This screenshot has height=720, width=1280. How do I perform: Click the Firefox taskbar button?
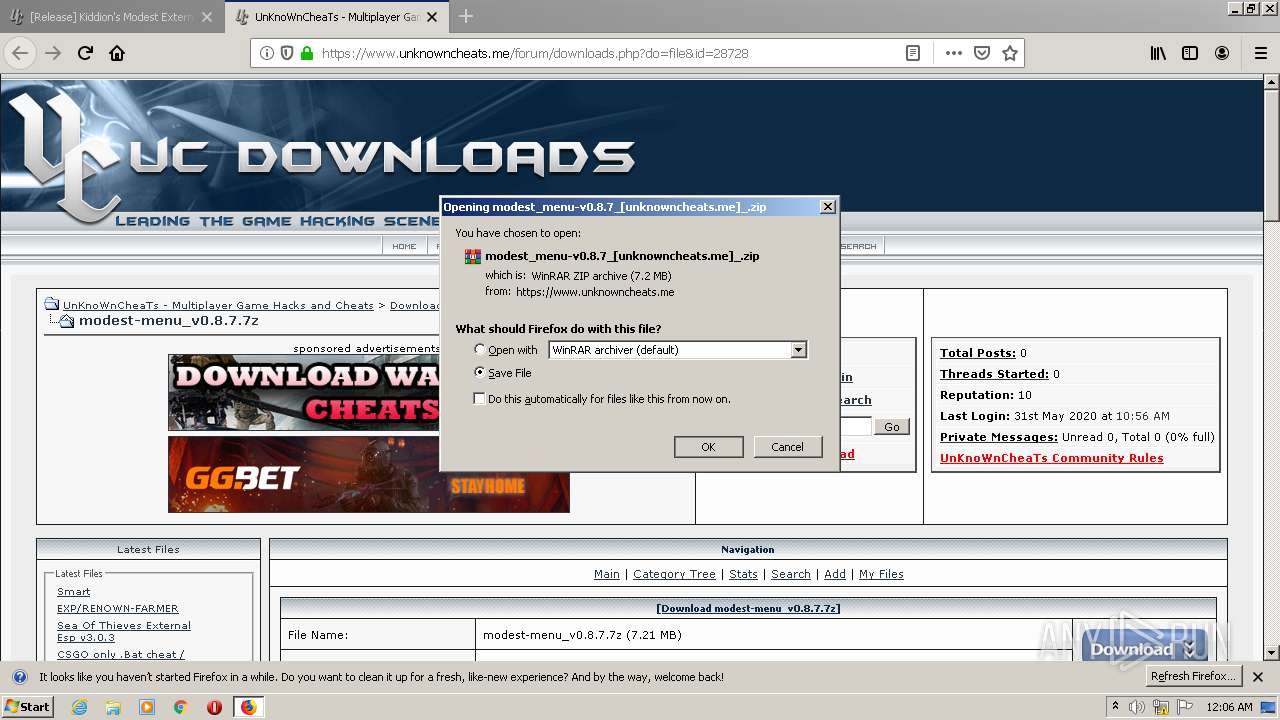point(248,707)
